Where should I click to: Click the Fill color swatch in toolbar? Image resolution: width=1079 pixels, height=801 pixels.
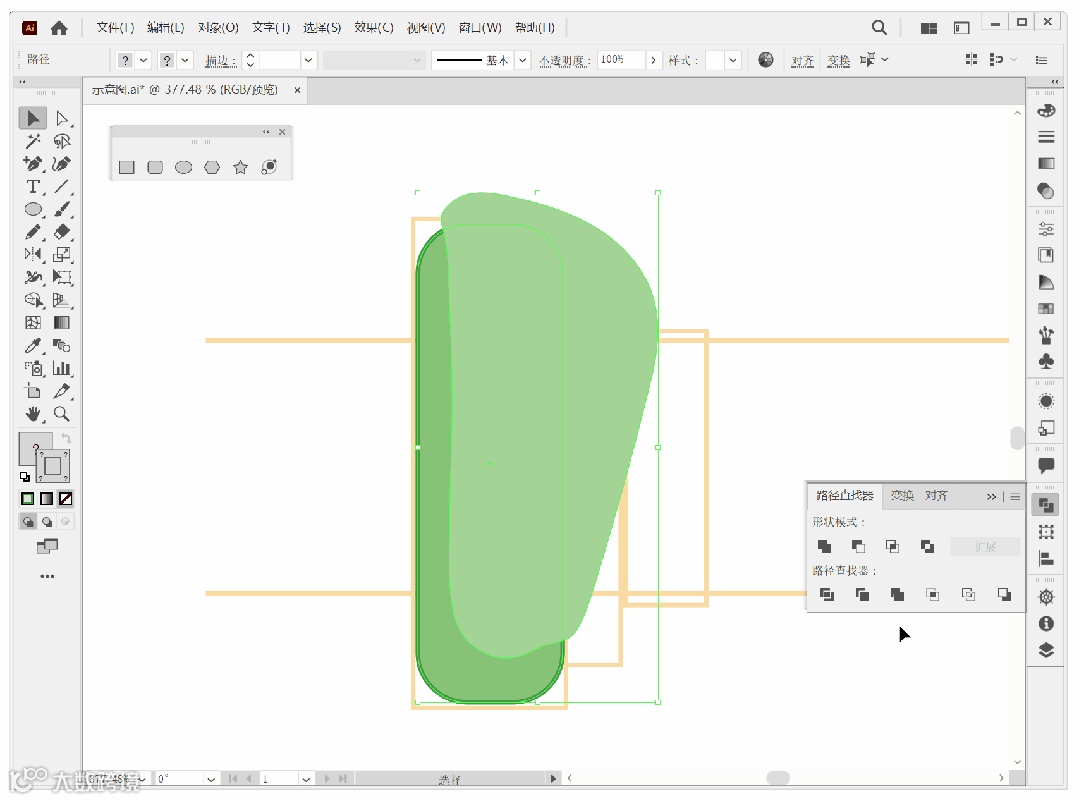[36, 449]
